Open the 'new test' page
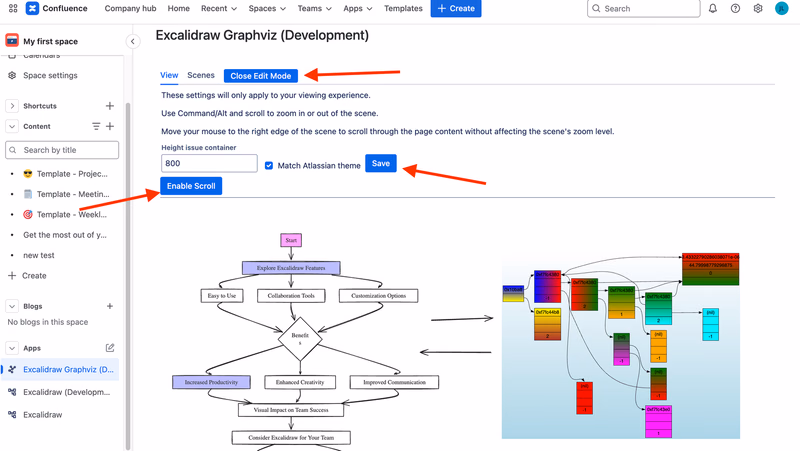The width and height of the screenshot is (800, 451). 39,255
